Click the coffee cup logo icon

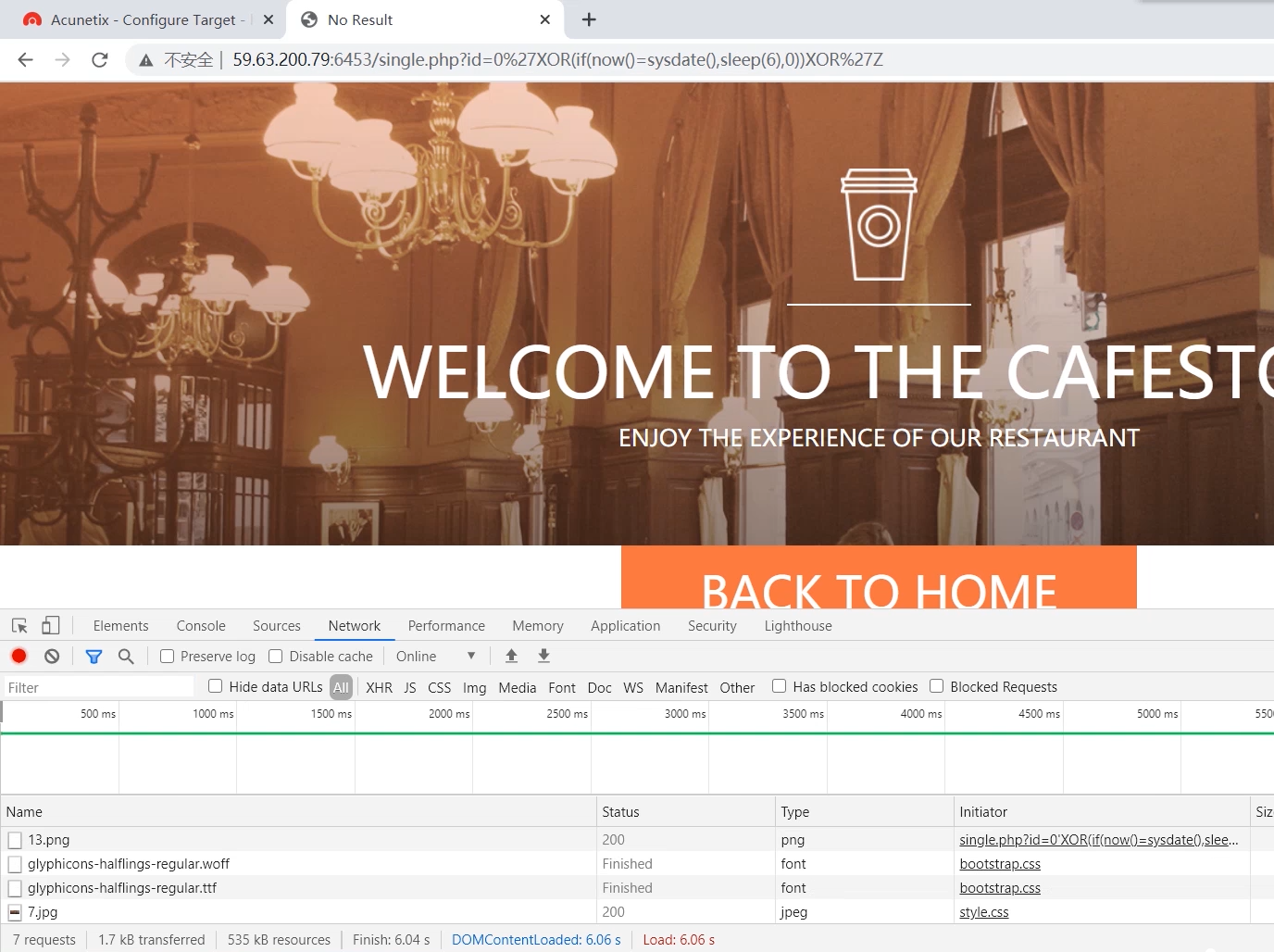tap(879, 224)
